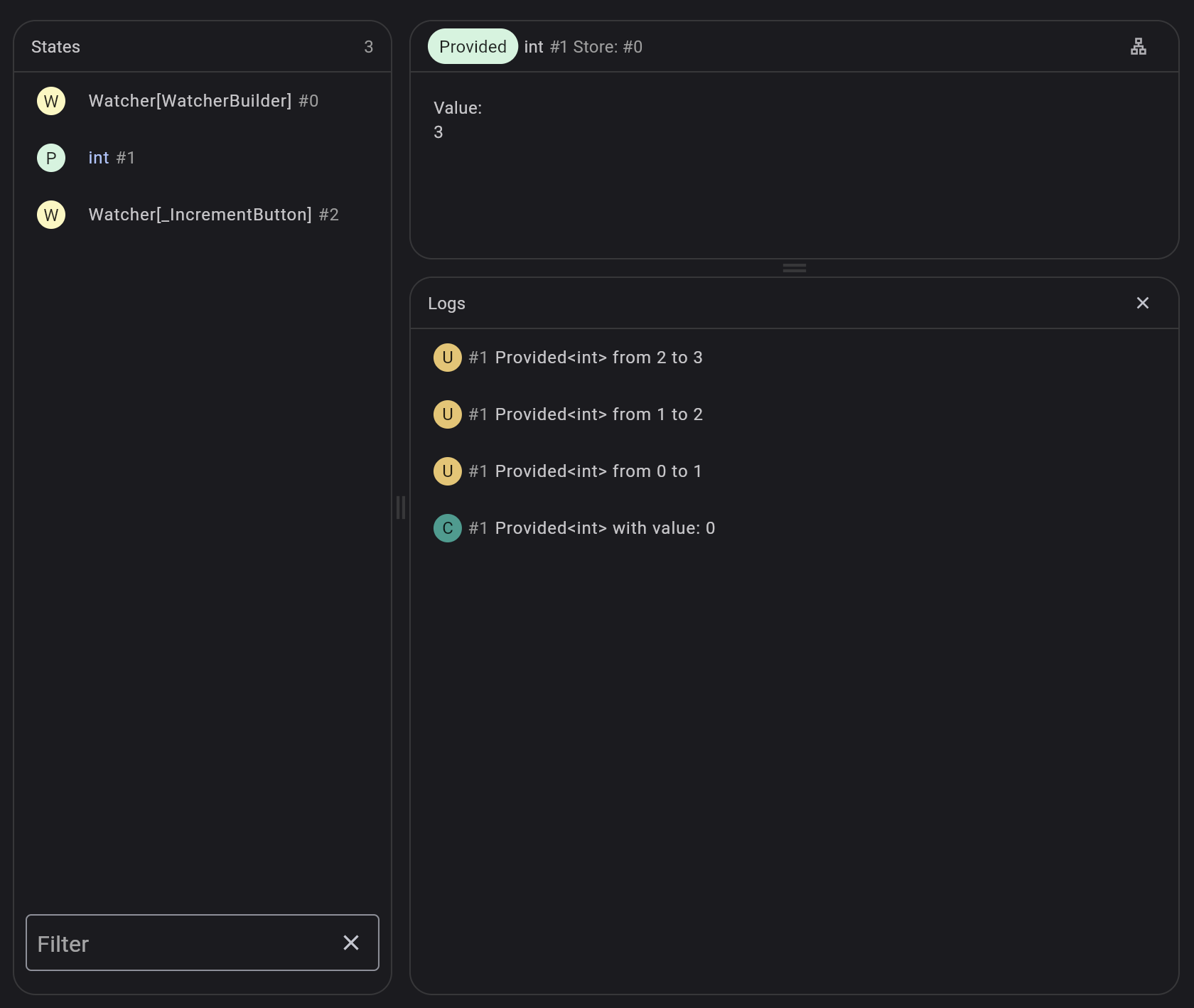Open log entry from 0 to 1
The width and height of the screenshot is (1194, 1008).
click(x=794, y=471)
